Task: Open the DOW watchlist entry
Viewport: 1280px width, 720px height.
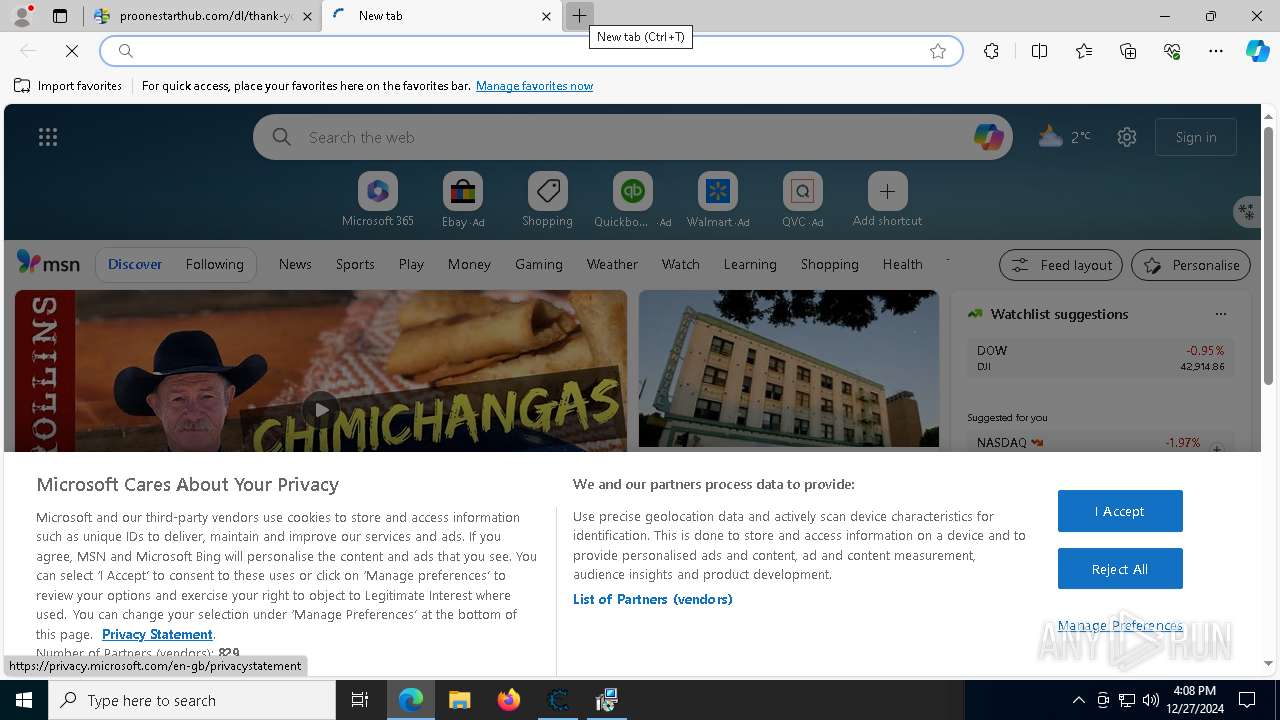Action: [1100, 358]
